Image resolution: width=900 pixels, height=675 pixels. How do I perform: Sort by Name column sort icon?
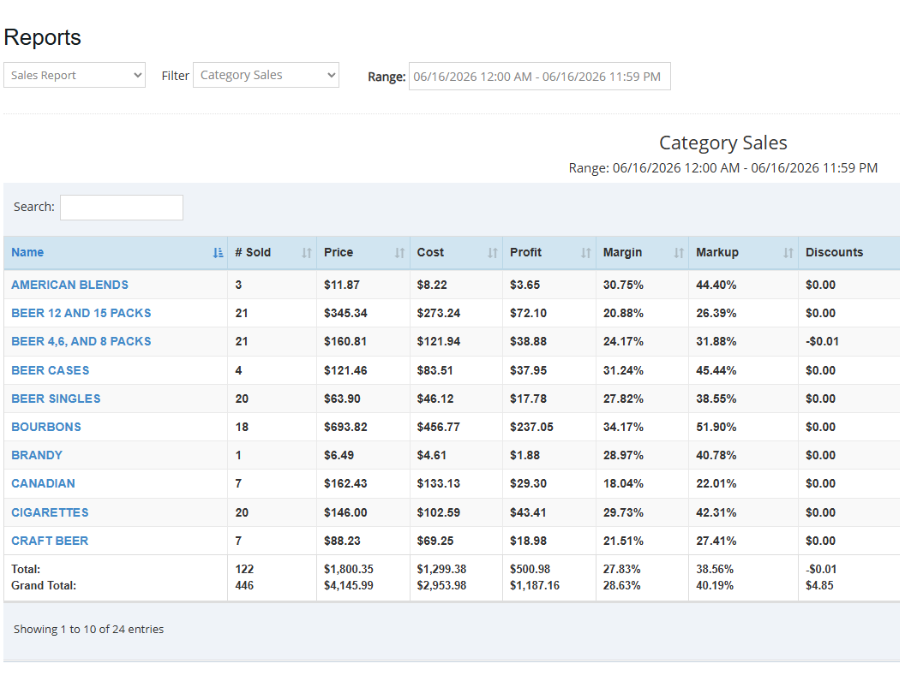tap(218, 253)
